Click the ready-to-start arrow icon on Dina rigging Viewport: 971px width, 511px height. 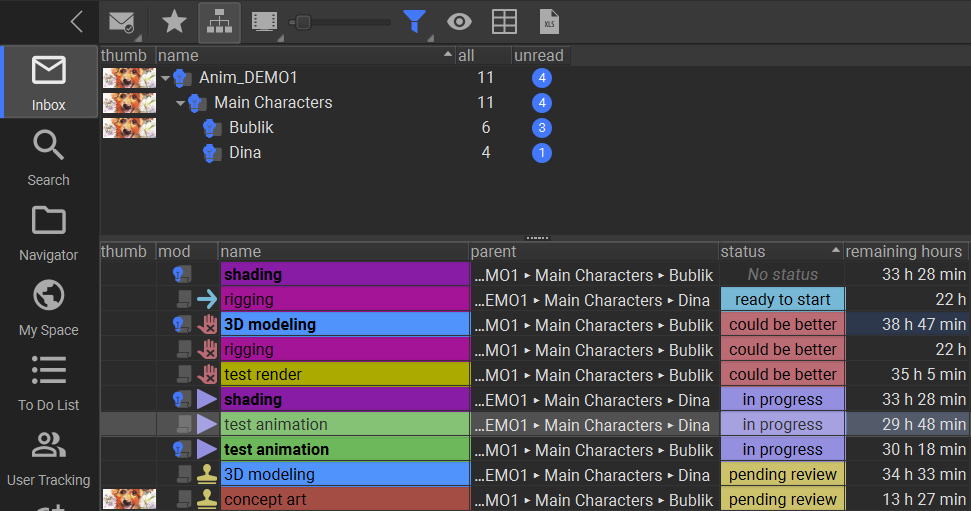coord(207,300)
